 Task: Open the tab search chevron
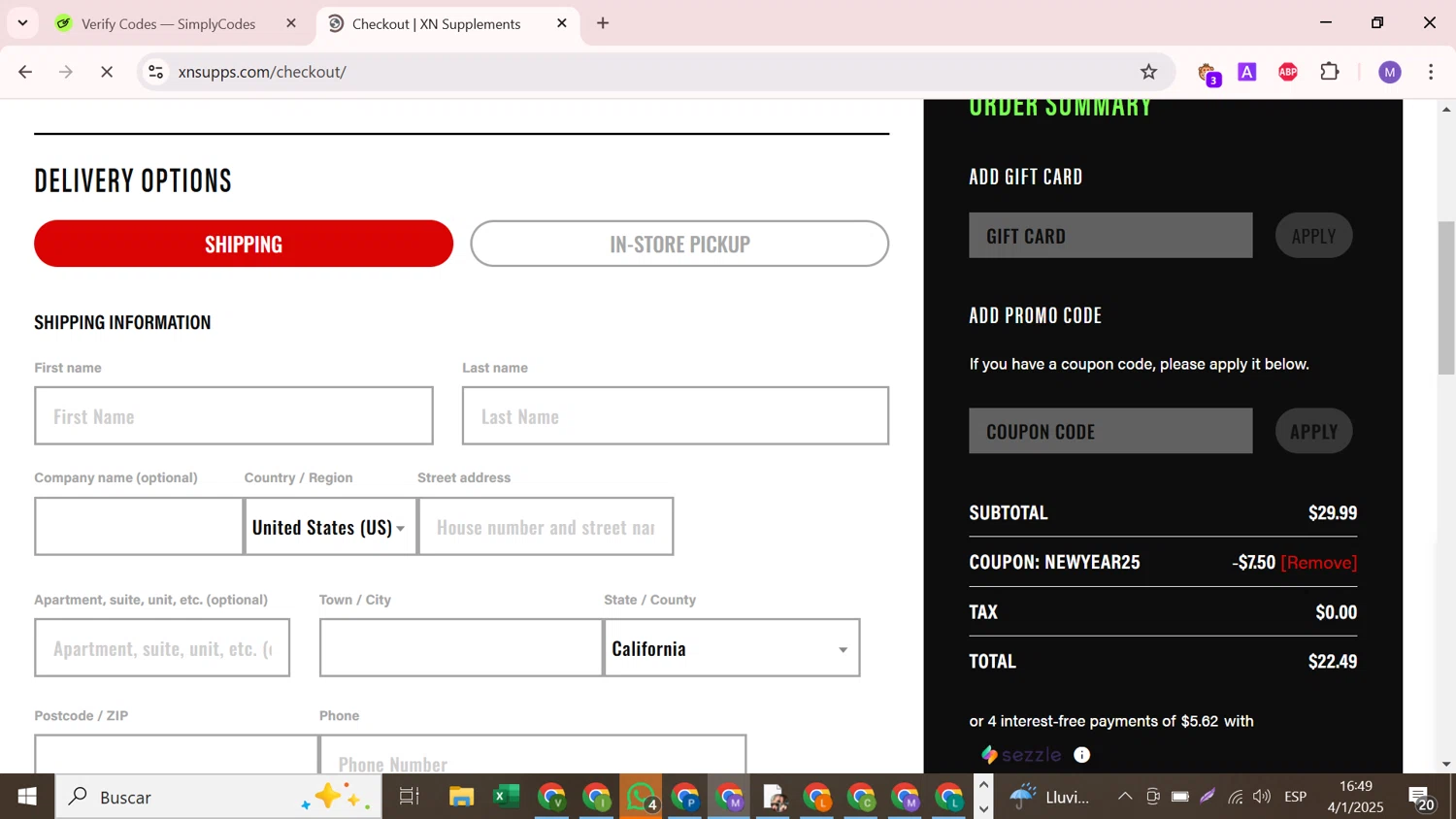22,22
